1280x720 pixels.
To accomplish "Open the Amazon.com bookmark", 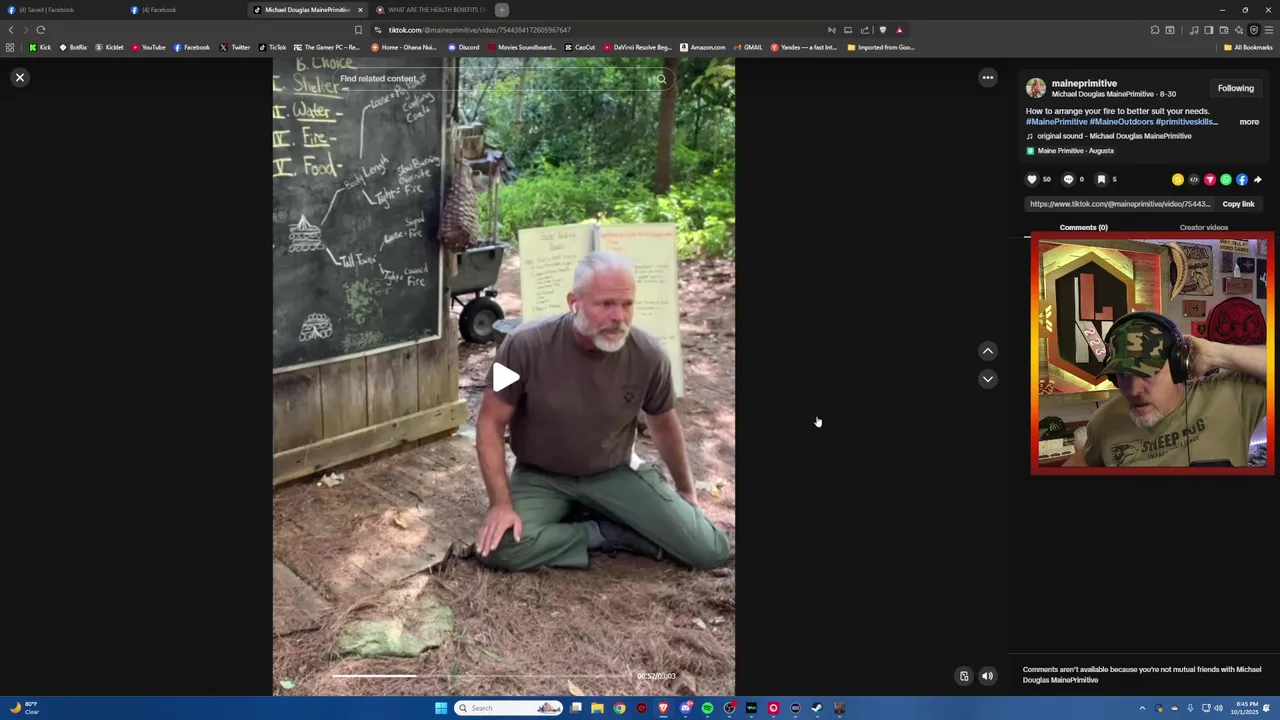I will 703,47.
